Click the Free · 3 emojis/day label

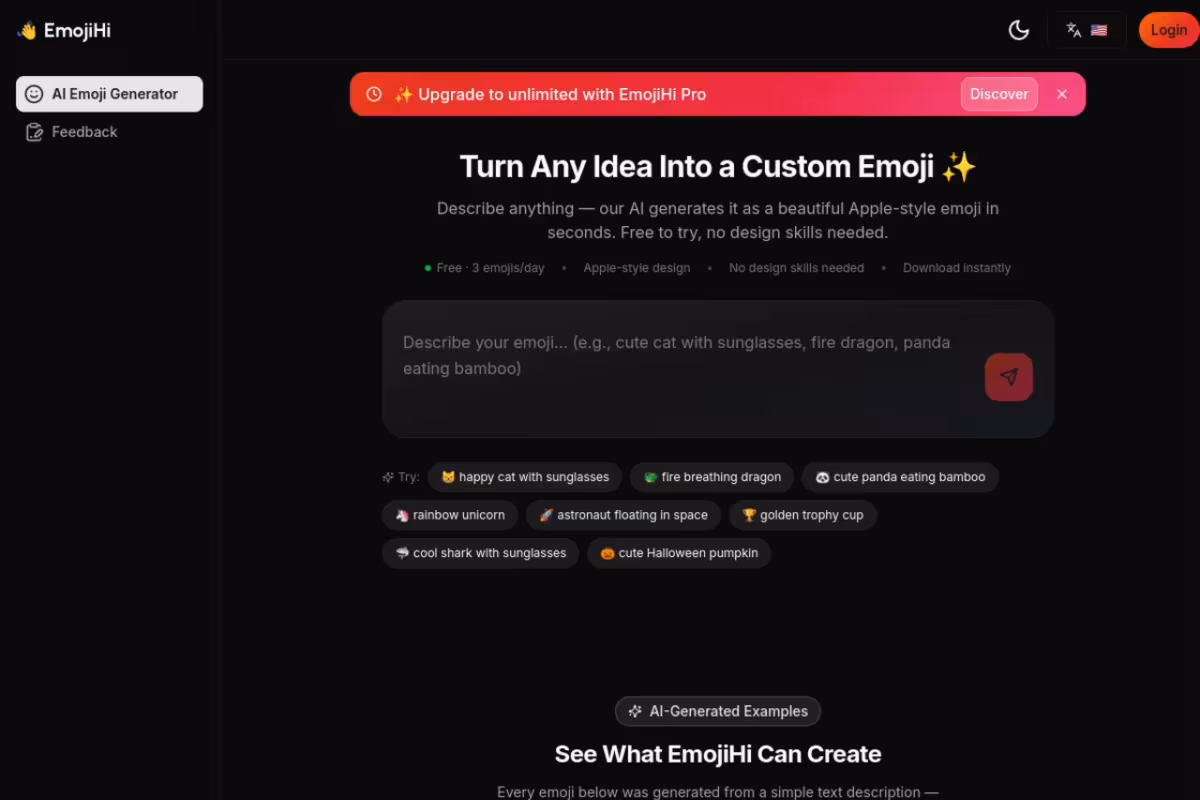pos(484,268)
